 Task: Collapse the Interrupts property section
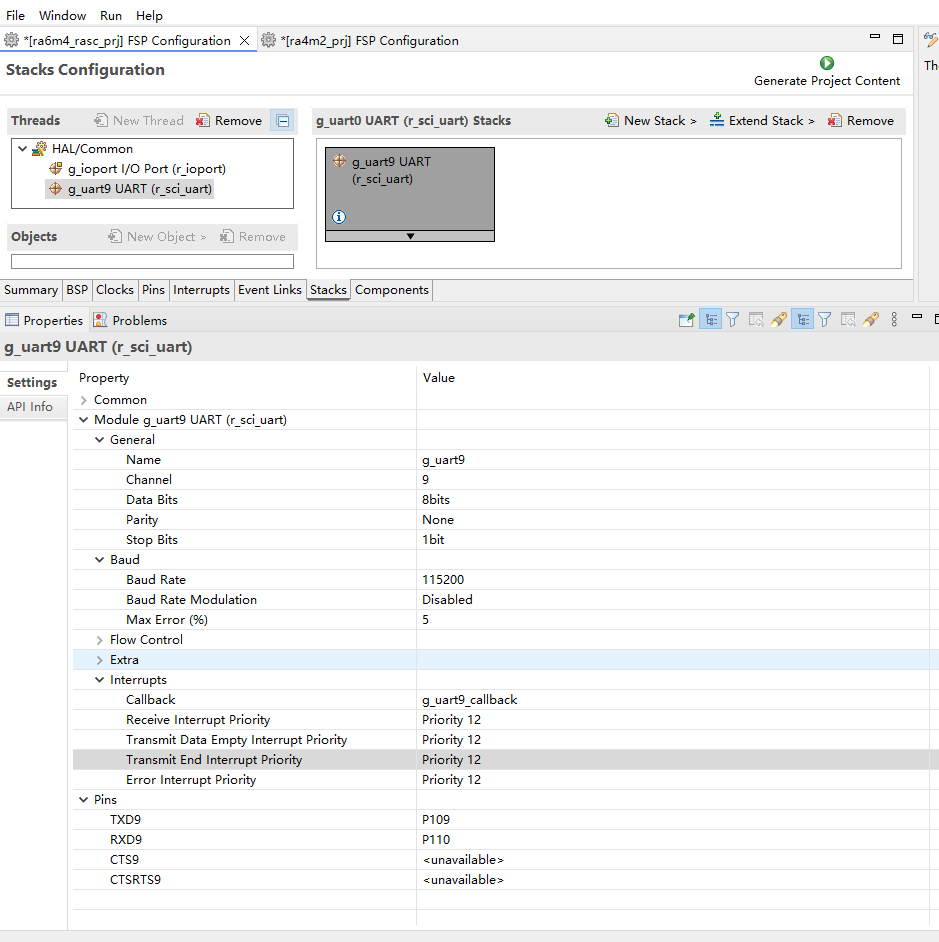(100, 680)
